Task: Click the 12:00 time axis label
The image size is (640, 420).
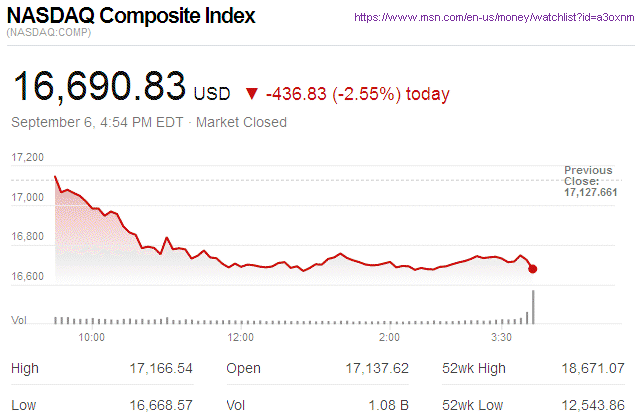Action: (x=241, y=337)
